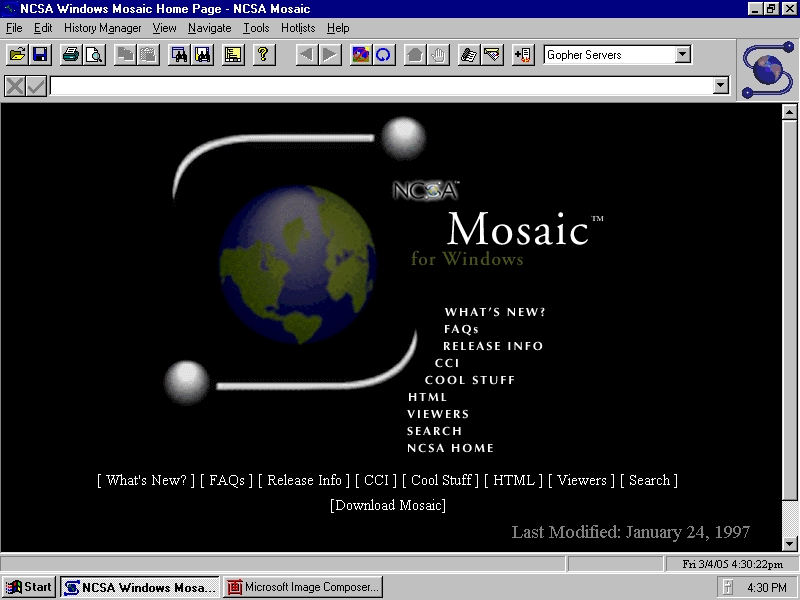Viewport: 800px width, 600px height.
Task: Click HTML in the image menu
Action: point(428,397)
